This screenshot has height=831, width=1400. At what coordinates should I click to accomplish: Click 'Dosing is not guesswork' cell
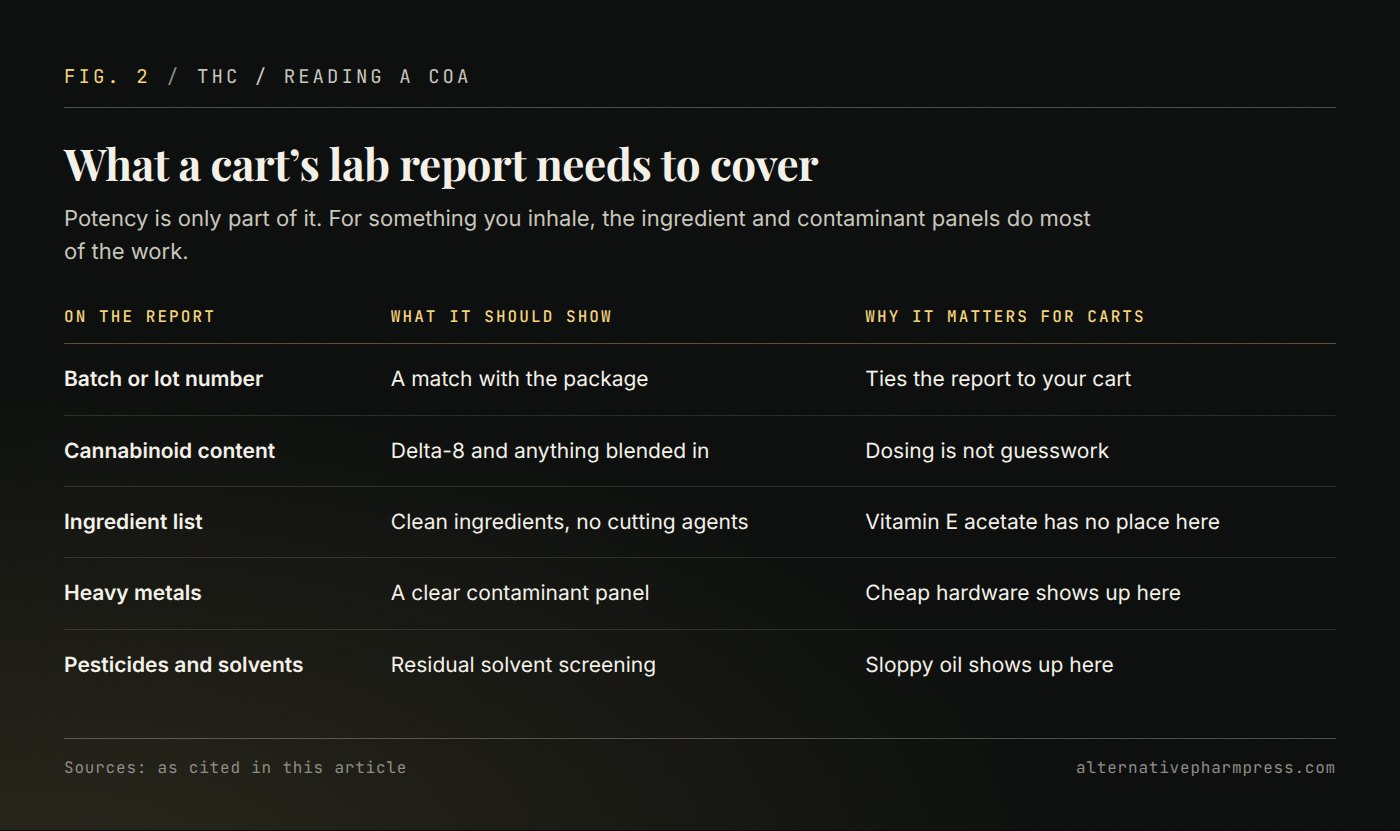point(987,451)
